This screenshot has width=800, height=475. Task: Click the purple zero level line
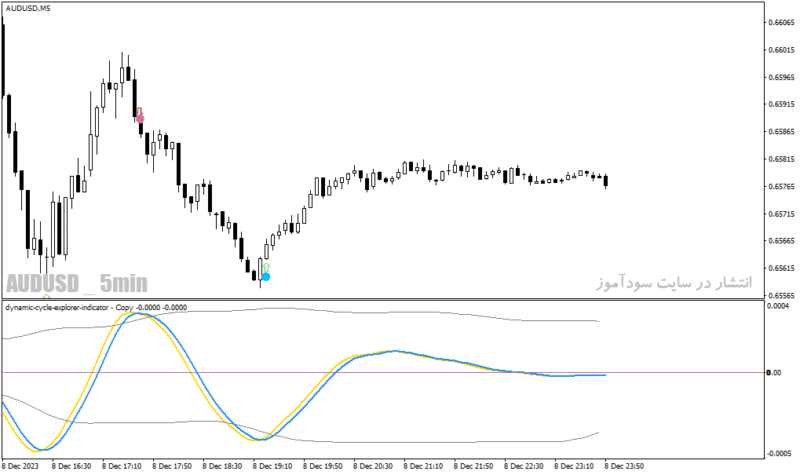tap(383, 373)
